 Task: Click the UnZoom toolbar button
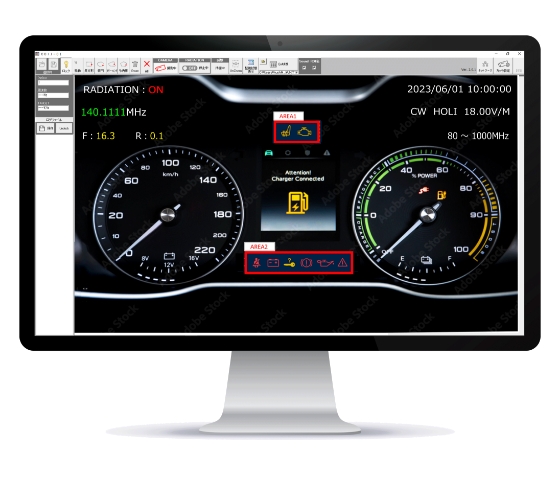coord(235,65)
